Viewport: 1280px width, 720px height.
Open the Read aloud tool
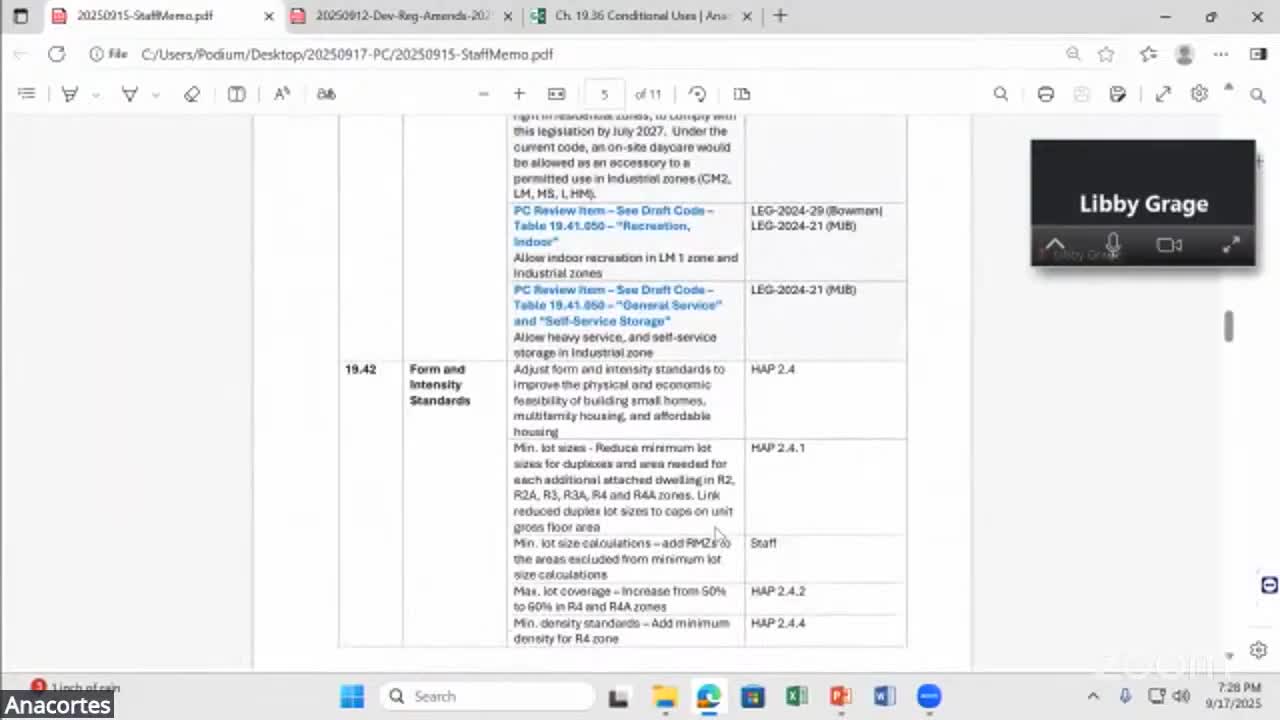(282, 94)
